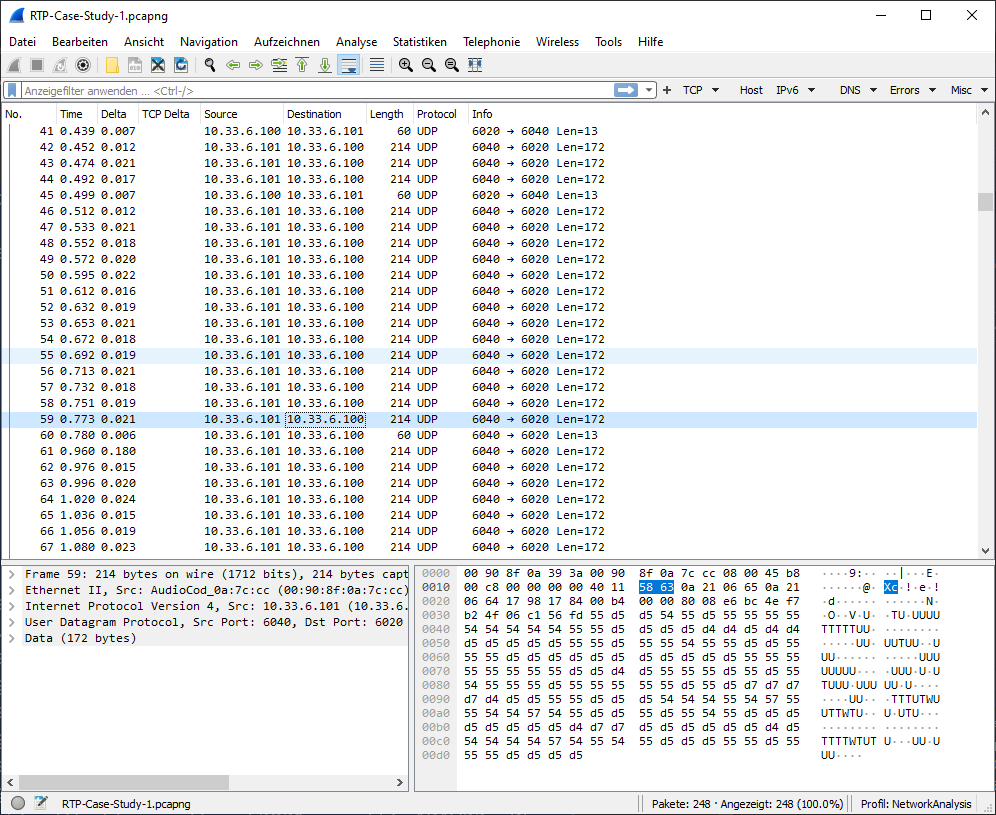This screenshot has height=815, width=996.
Task: Open capture options gear icon
Action: click(83, 65)
